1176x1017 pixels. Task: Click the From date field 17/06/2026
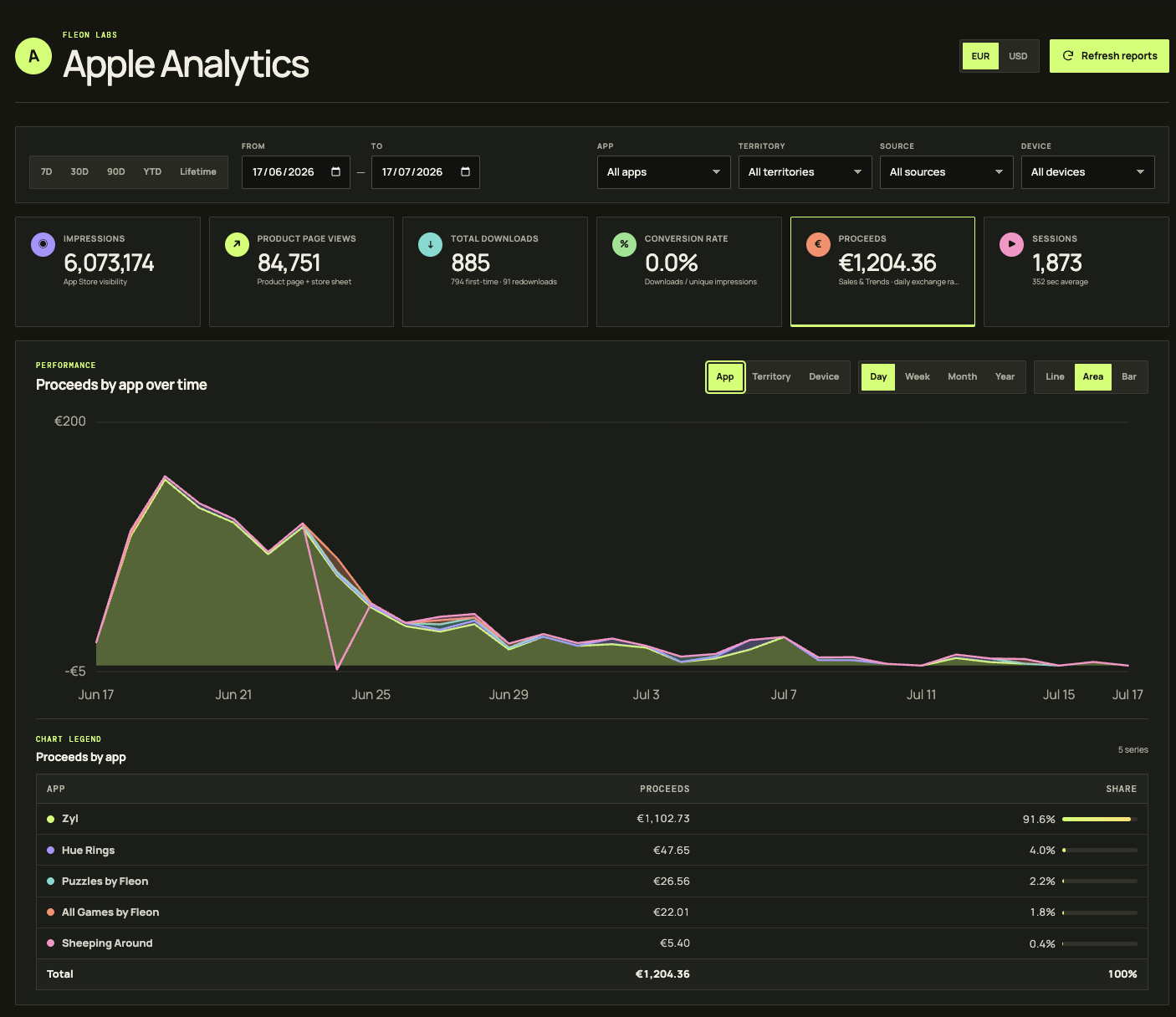coord(296,172)
